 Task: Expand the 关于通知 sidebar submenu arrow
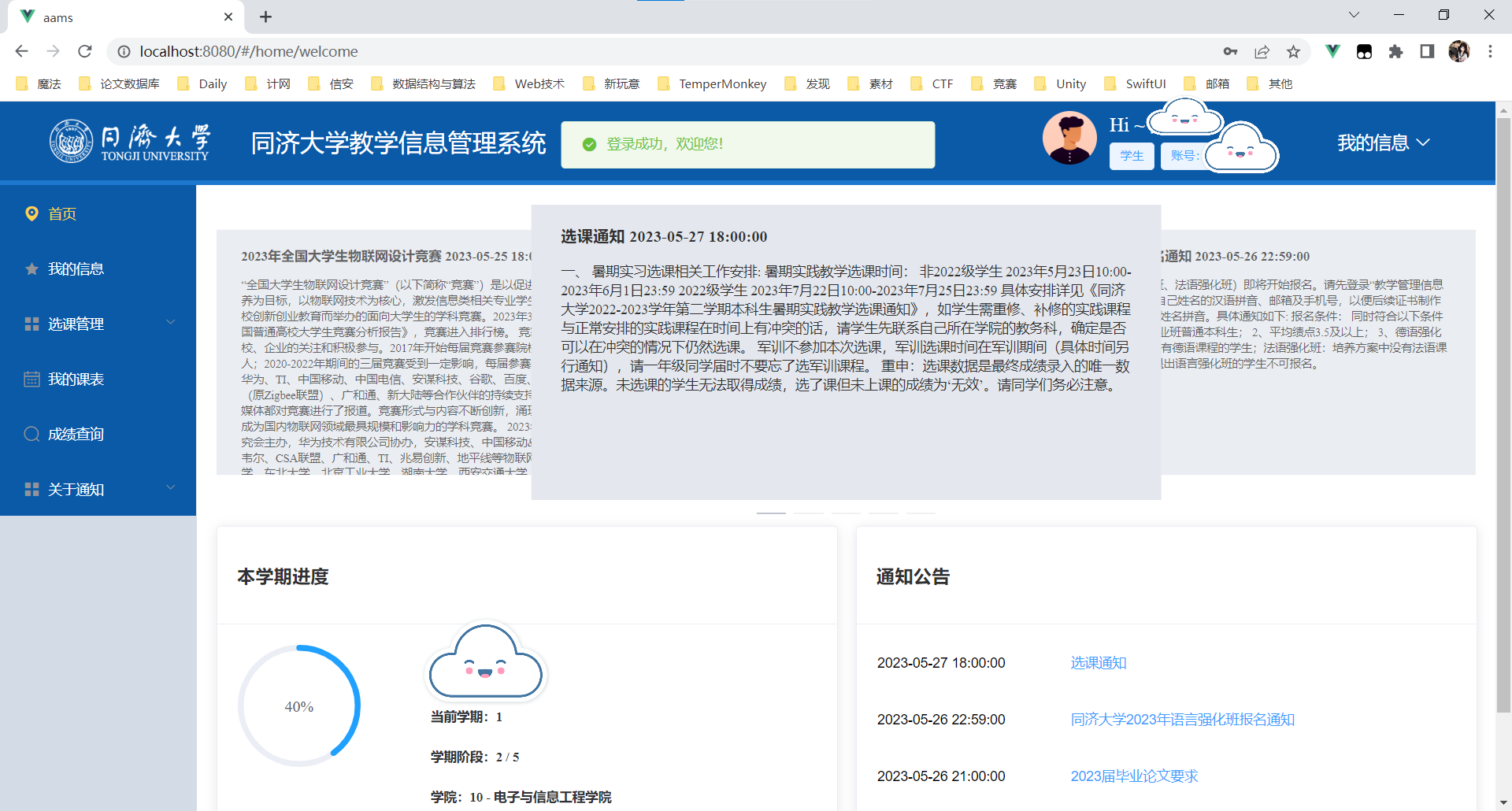point(170,487)
